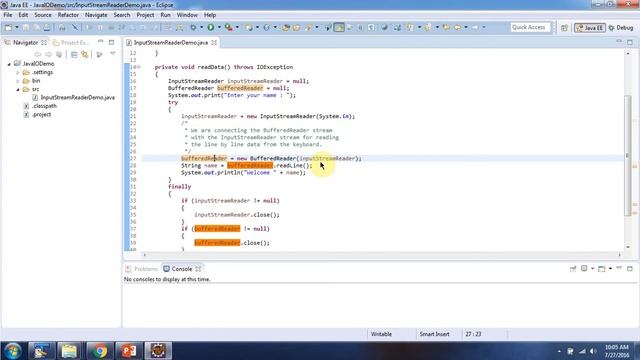The height and width of the screenshot is (360, 640).
Task: Open the Refactor menu
Action: (68, 15)
